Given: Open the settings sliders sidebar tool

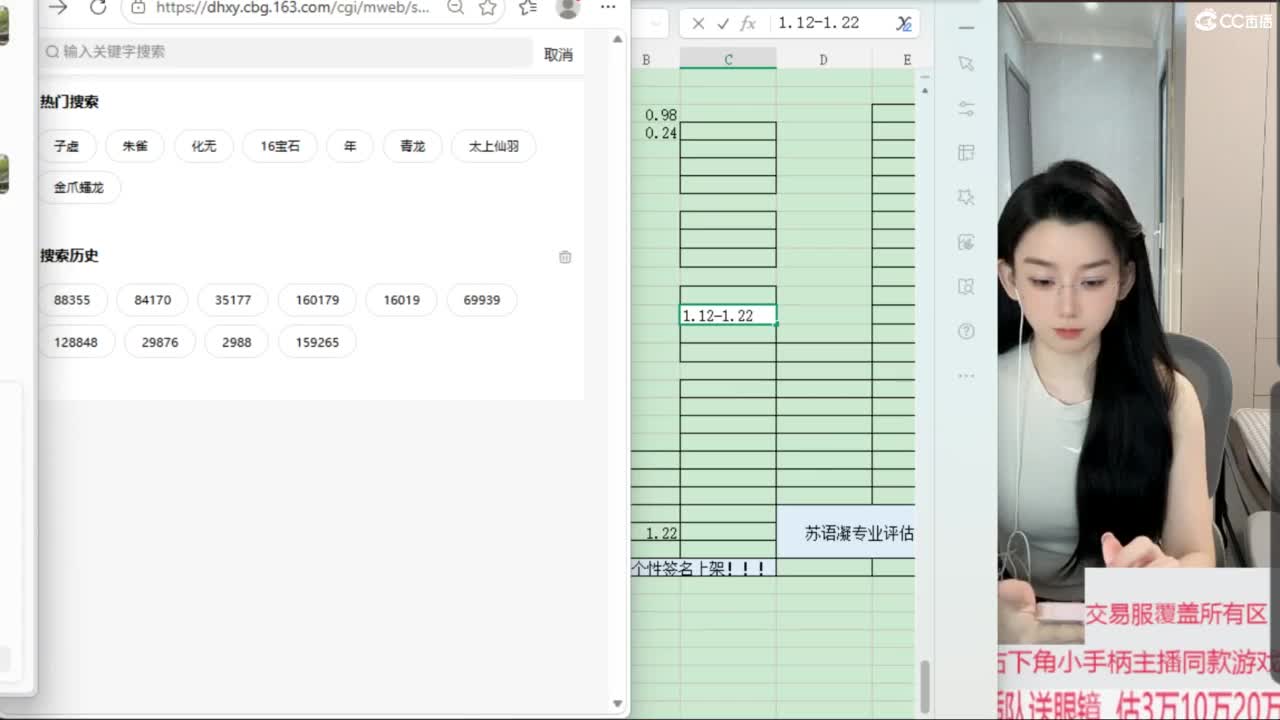Looking at the screenshot, I should 965,108.
